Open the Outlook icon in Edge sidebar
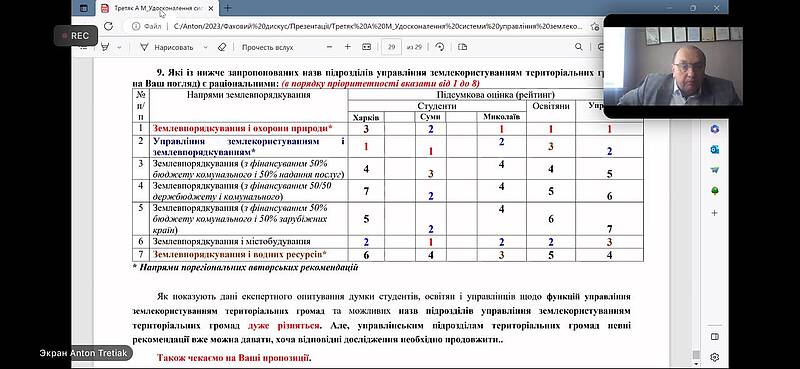Screen dimensions: 800x369 point(714,150)
